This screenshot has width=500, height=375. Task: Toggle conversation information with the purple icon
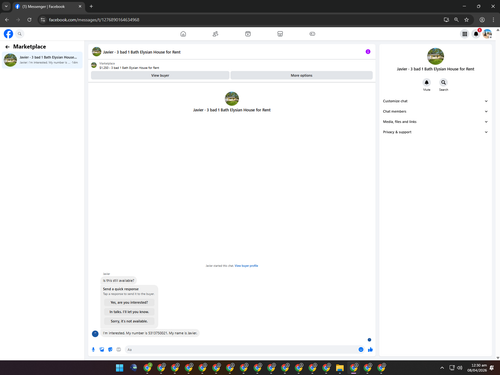pyautogui.click(x=368, y=52)
